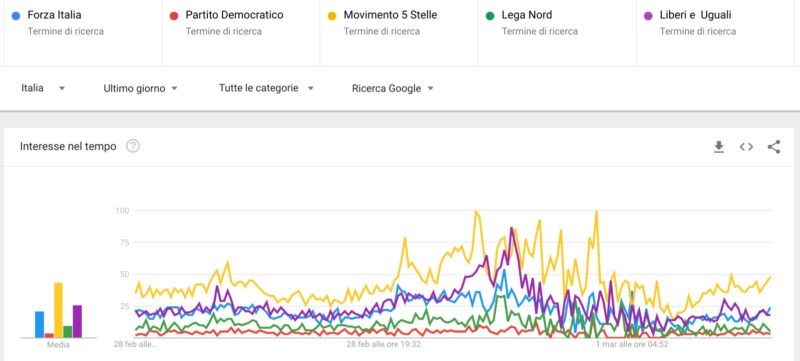The height and width of the screenshot is (361, 800).
Task: Expand the Ultimo giorno time range dropdown
Action: click(140, 89)
